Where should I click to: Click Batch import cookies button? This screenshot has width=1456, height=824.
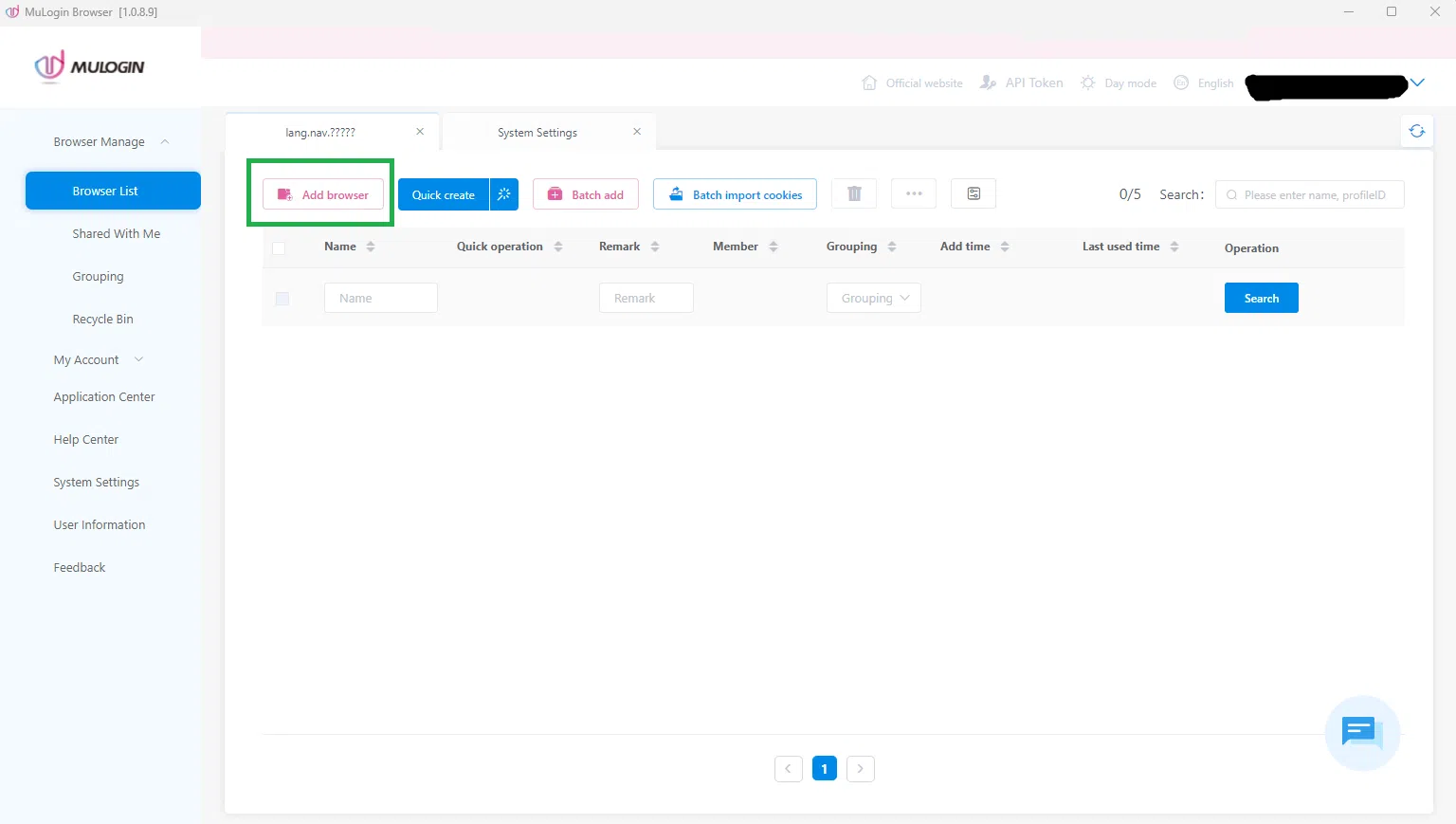735,194
